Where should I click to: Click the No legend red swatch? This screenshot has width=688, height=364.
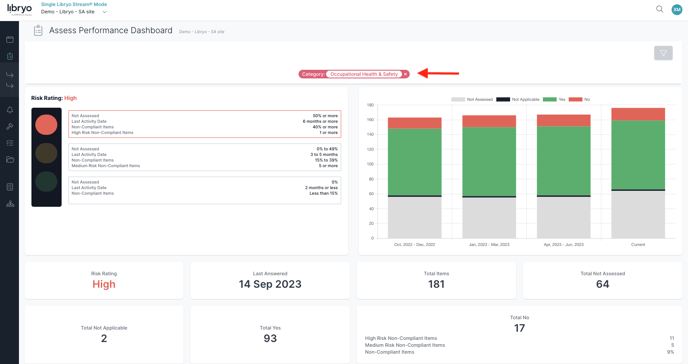pos(575,100)
